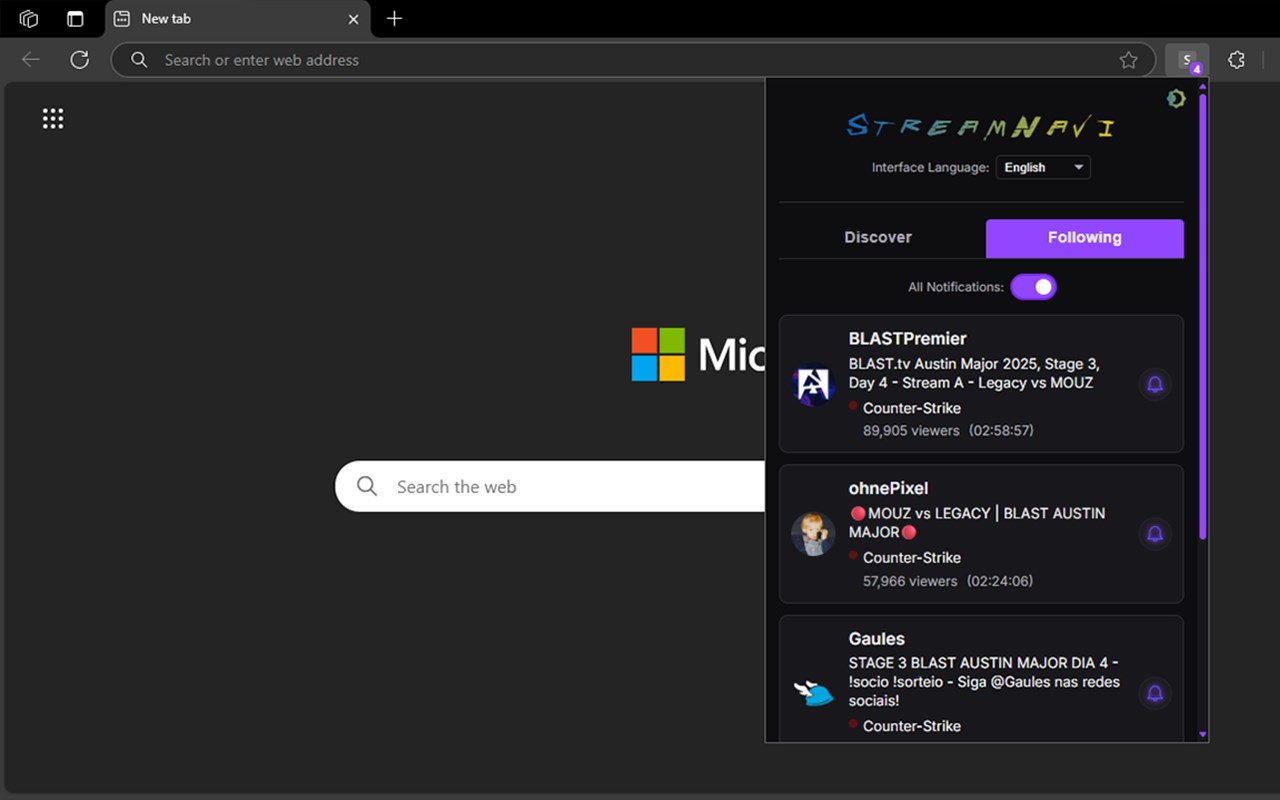1280x800 pixels.
Task: Open the StreamNavi extension icon in toolbar
Action: point(1187,60)
